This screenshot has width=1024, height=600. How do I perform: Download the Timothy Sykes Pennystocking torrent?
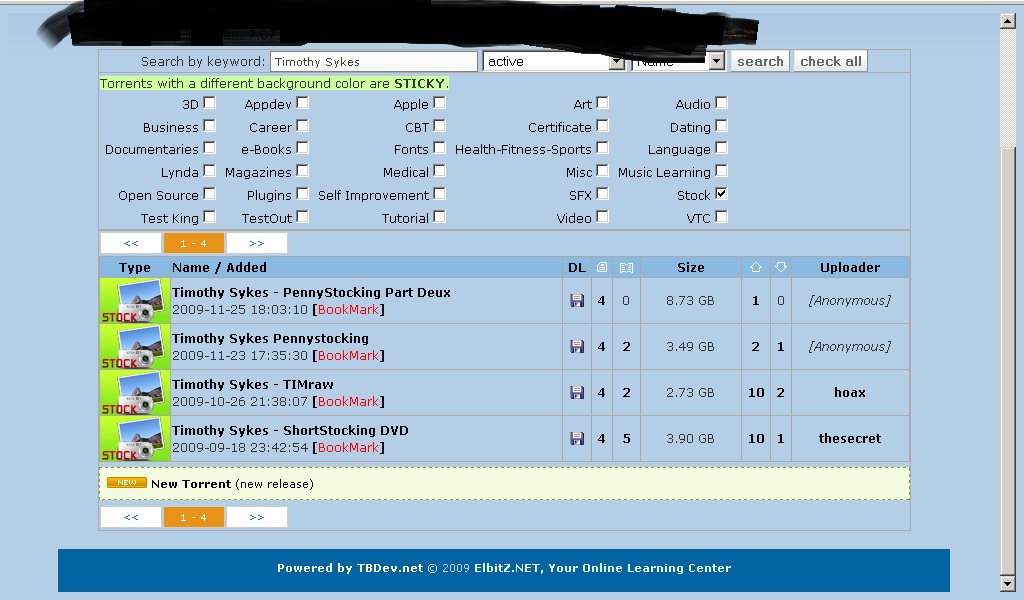tap(577, 346)
